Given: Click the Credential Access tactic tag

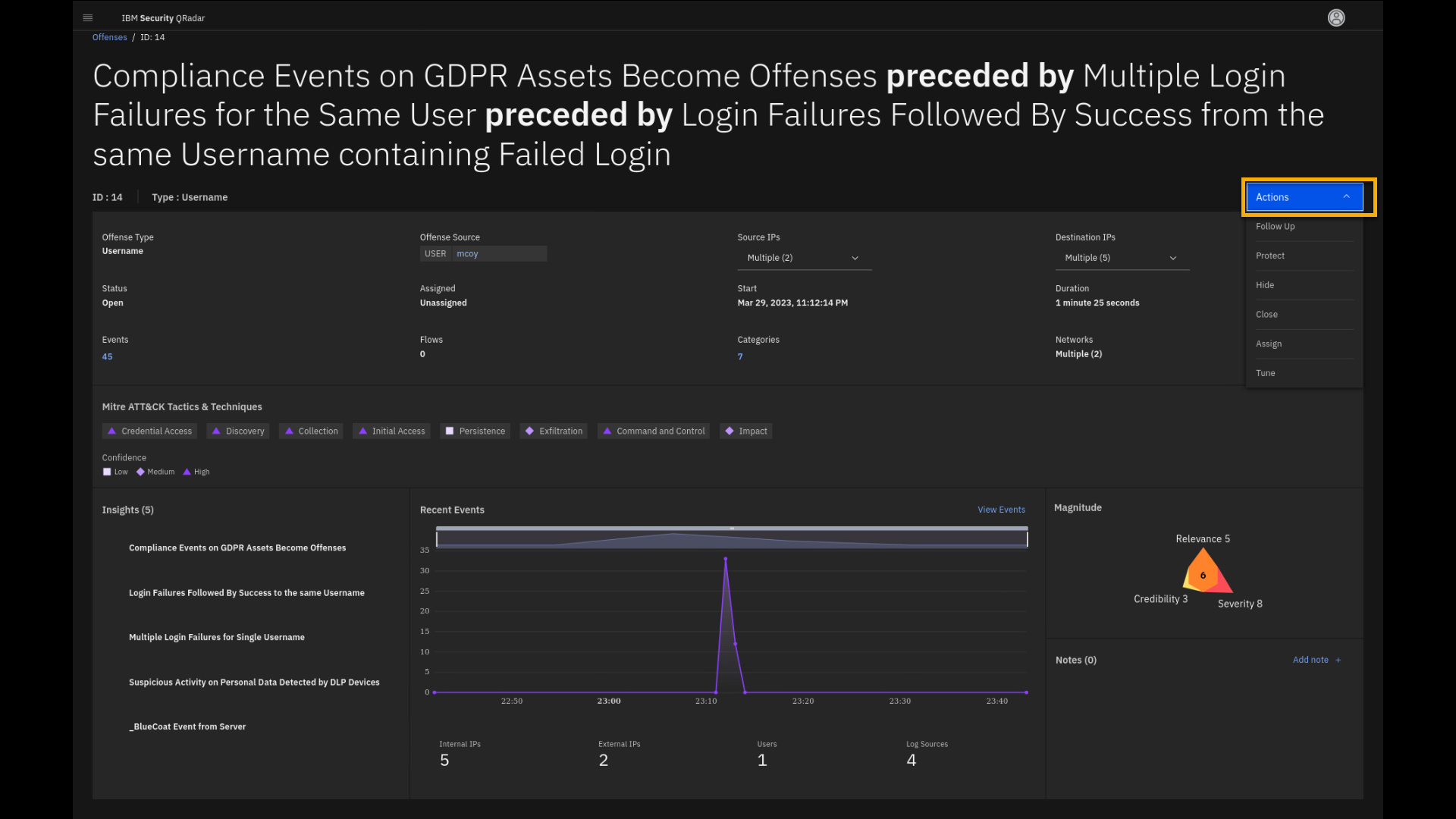Looking at the screenshot, I should (x=149, y=431).
